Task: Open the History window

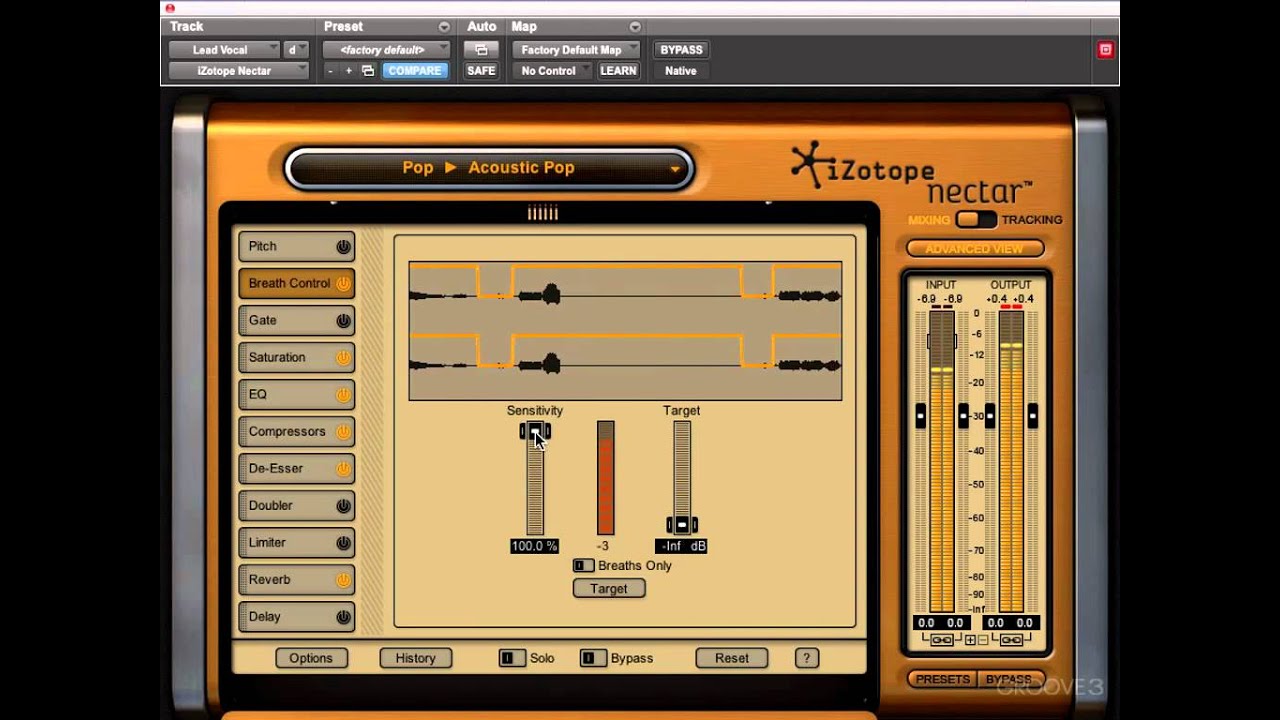Action: [x=415, y=658]
